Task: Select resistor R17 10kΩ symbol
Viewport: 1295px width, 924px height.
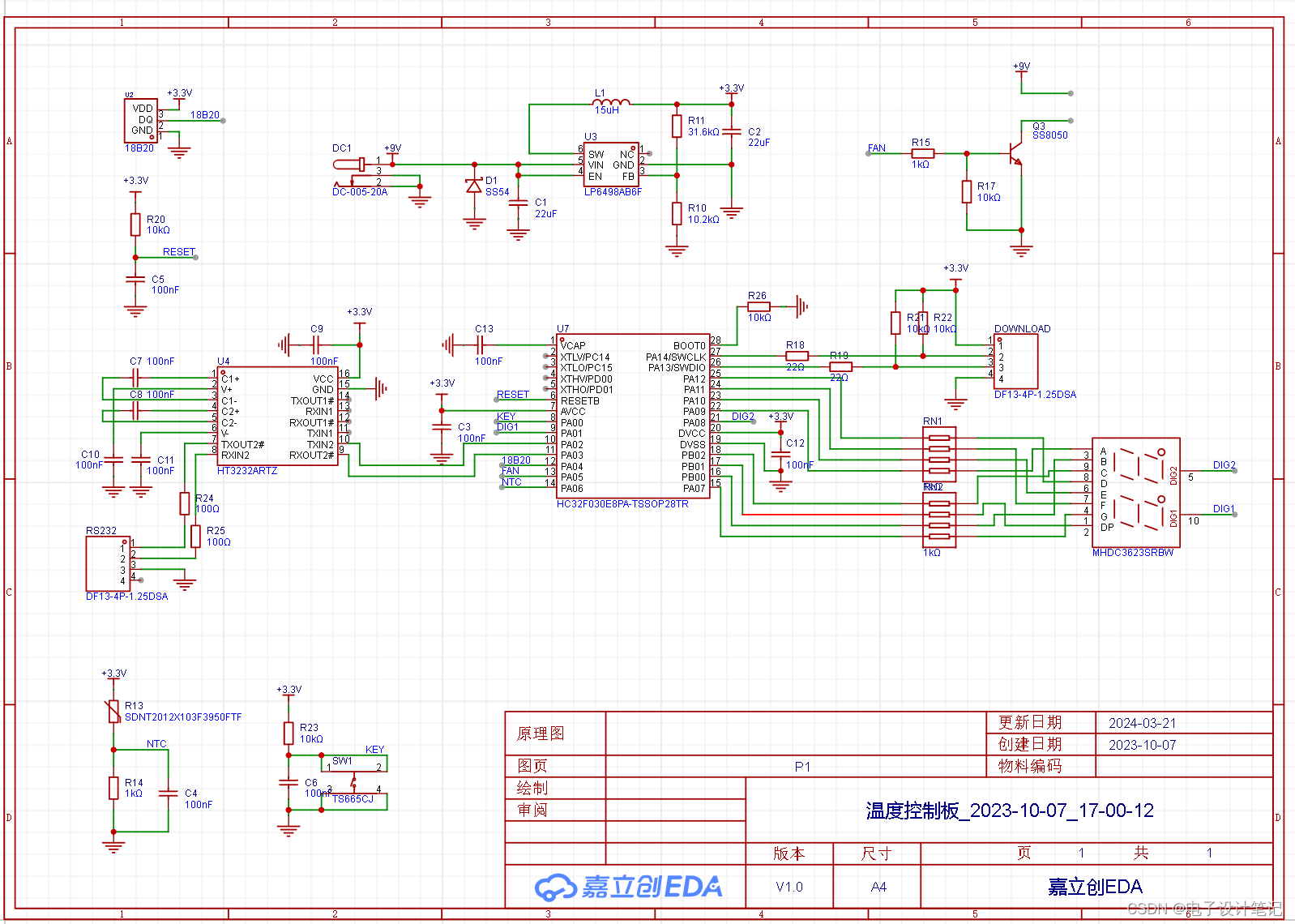Action: click(x=967, y=192)
